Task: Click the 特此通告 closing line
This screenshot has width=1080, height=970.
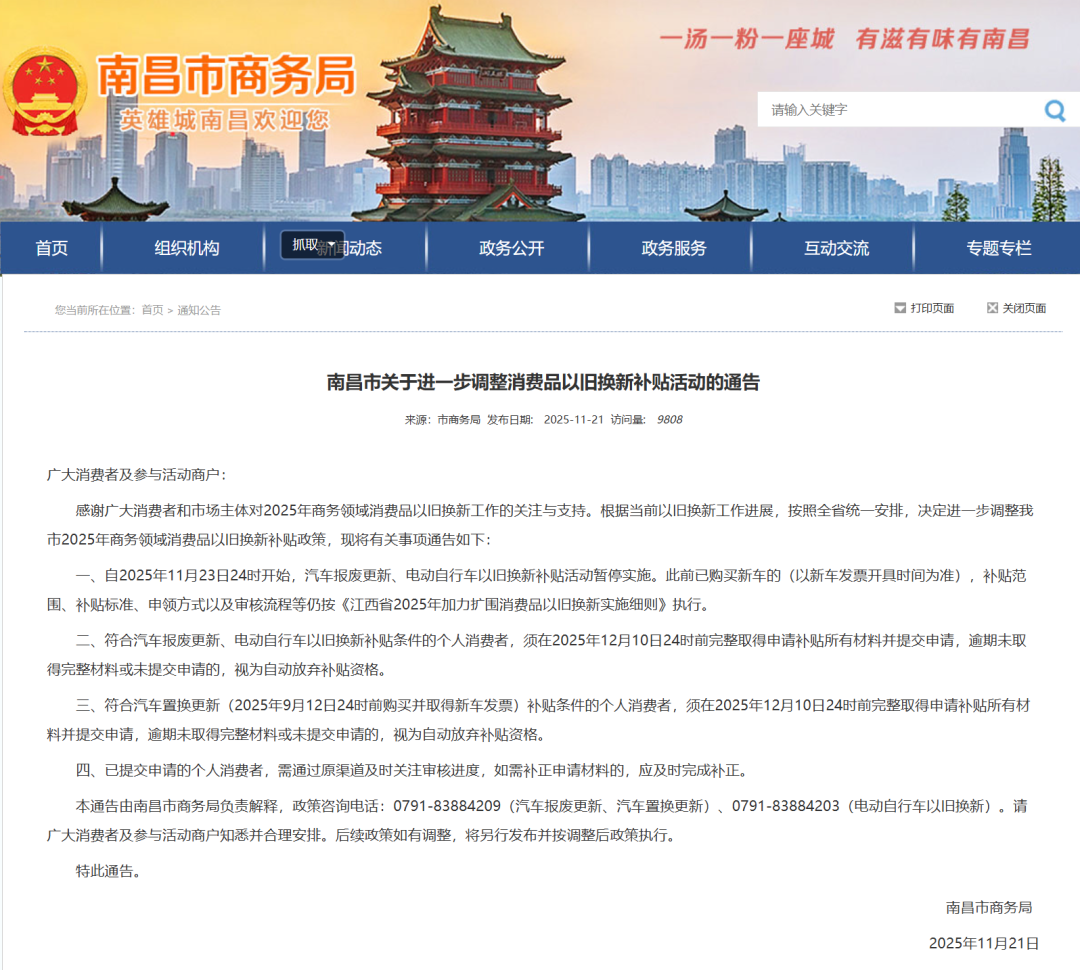Action: click(108, 871)
